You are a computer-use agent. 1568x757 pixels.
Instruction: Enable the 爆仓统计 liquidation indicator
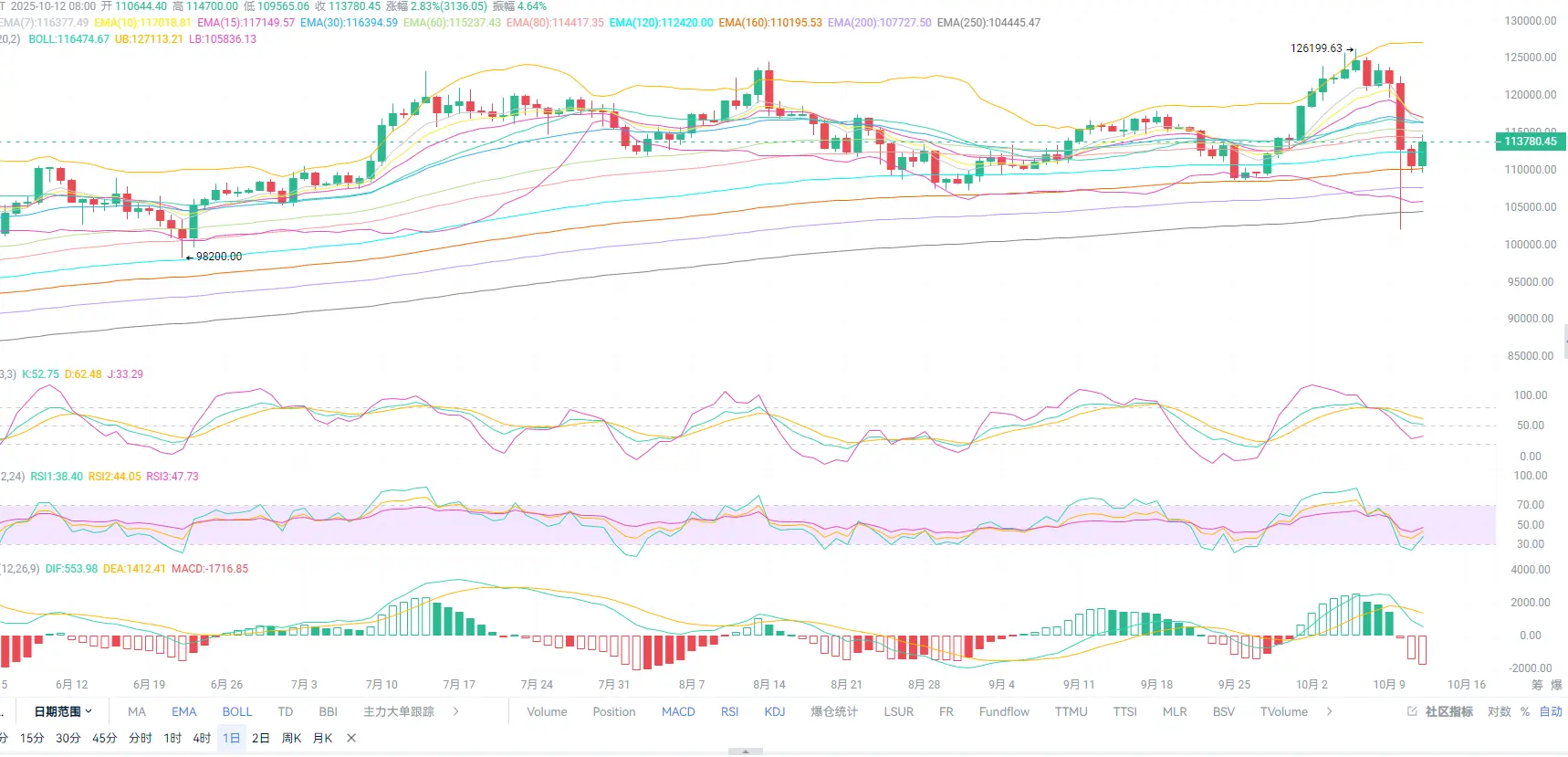[x=834, y=711]
